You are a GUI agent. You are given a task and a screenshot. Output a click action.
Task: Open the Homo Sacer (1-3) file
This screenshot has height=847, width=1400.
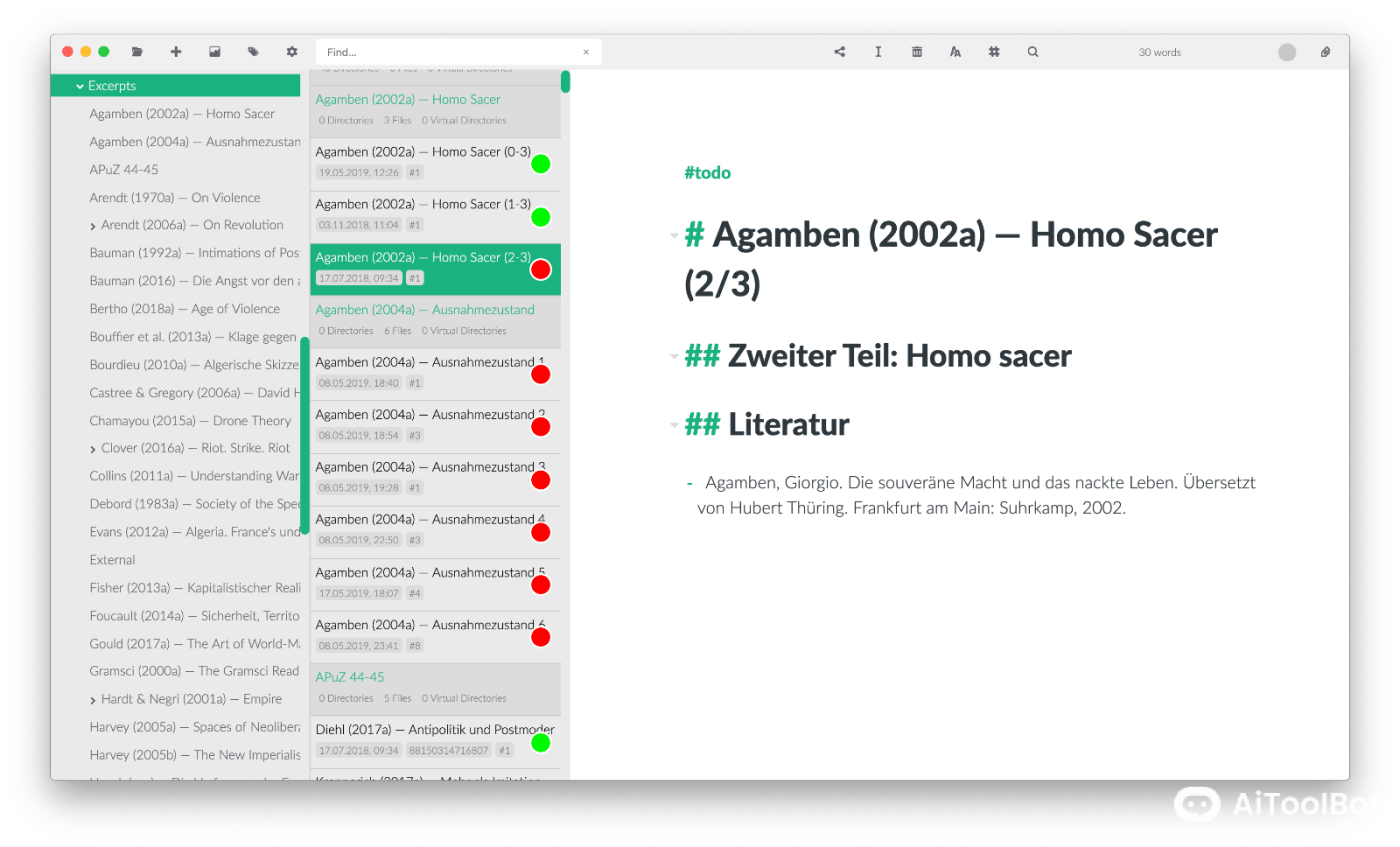pos(422,204)
